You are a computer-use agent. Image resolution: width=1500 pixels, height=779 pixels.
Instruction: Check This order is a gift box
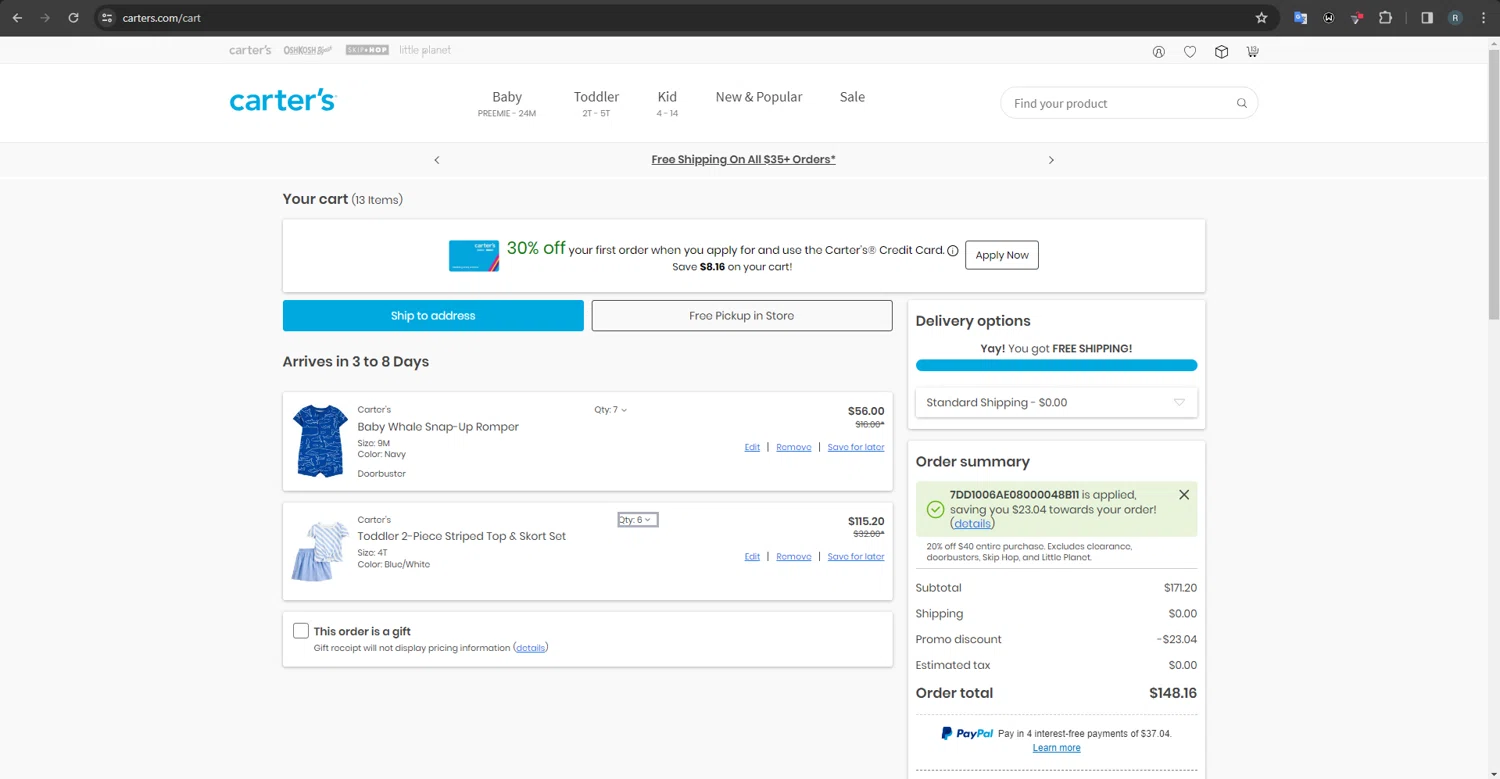point(301,631)
